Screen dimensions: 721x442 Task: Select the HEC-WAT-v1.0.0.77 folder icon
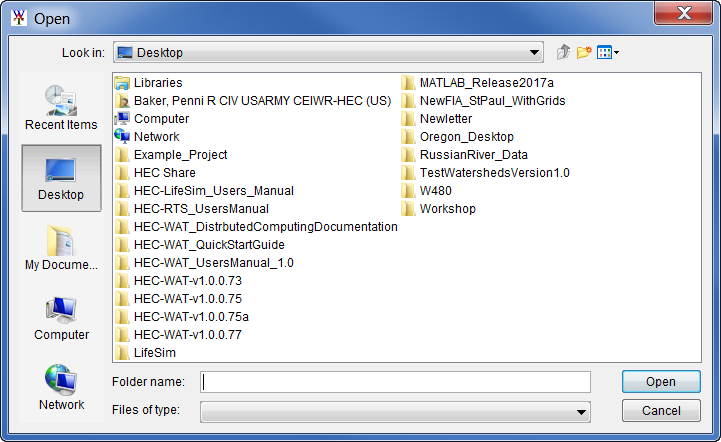tap(122, 334)
